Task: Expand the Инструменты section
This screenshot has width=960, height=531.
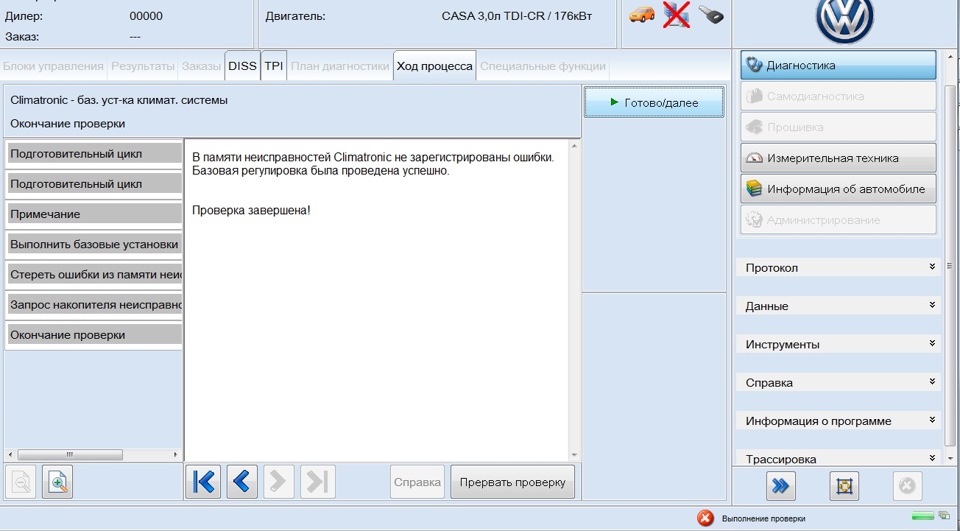Action: click(x=838, y=344)
